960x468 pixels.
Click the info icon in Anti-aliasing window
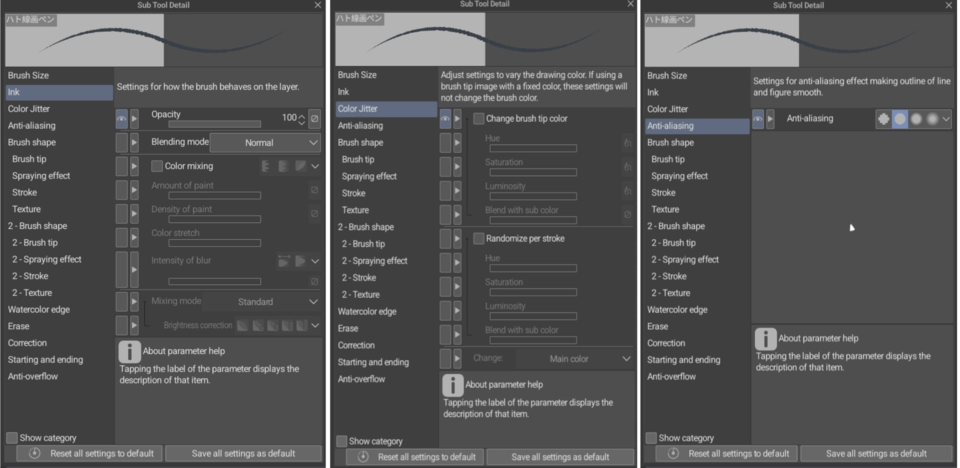click(x=766, y=339)
